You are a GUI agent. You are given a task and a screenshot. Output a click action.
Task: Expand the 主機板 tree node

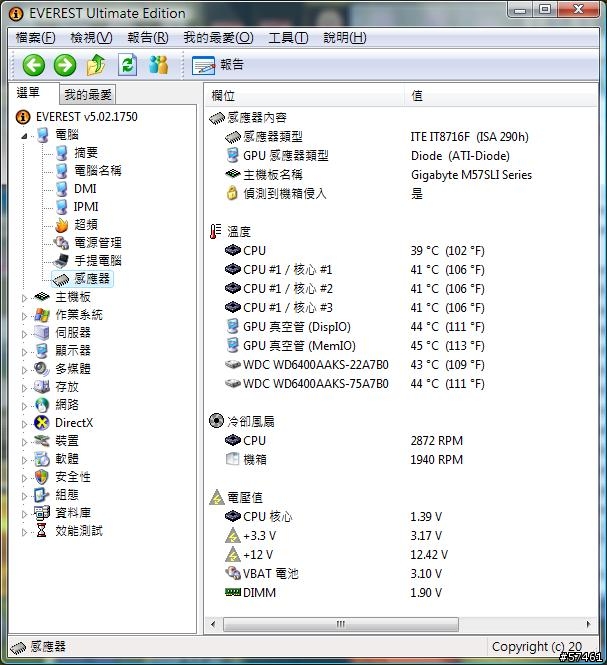(x=24, y=298)
